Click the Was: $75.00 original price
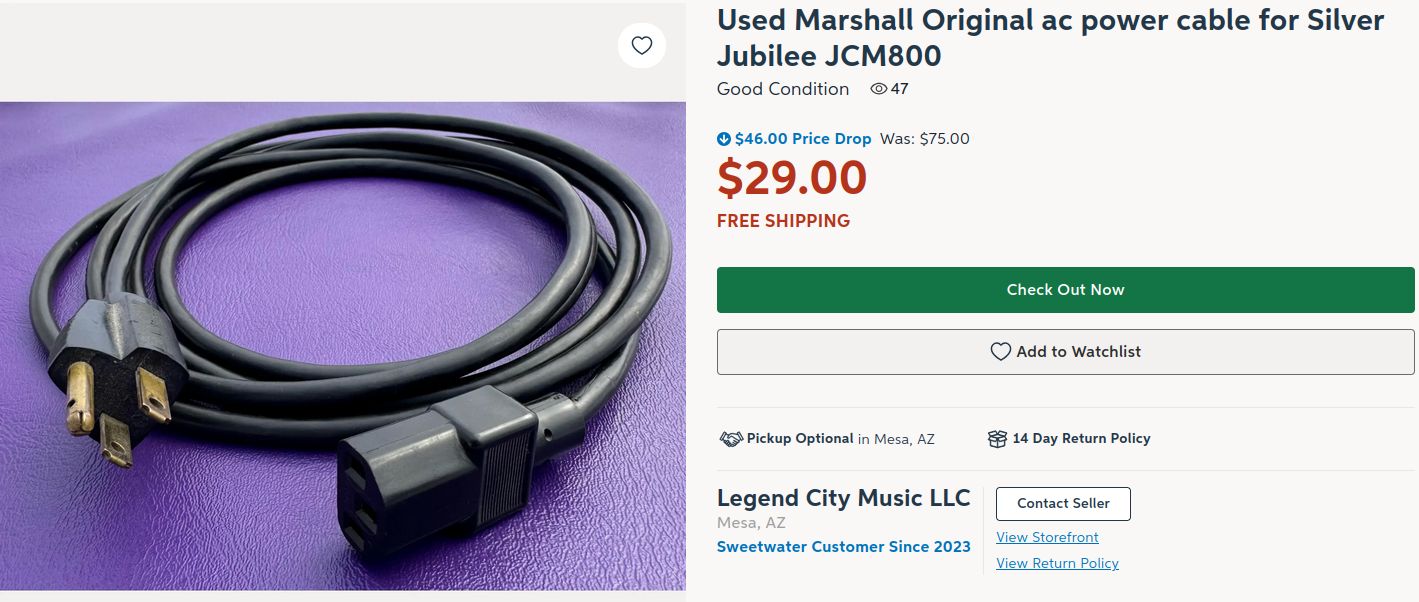 (925, 139)
